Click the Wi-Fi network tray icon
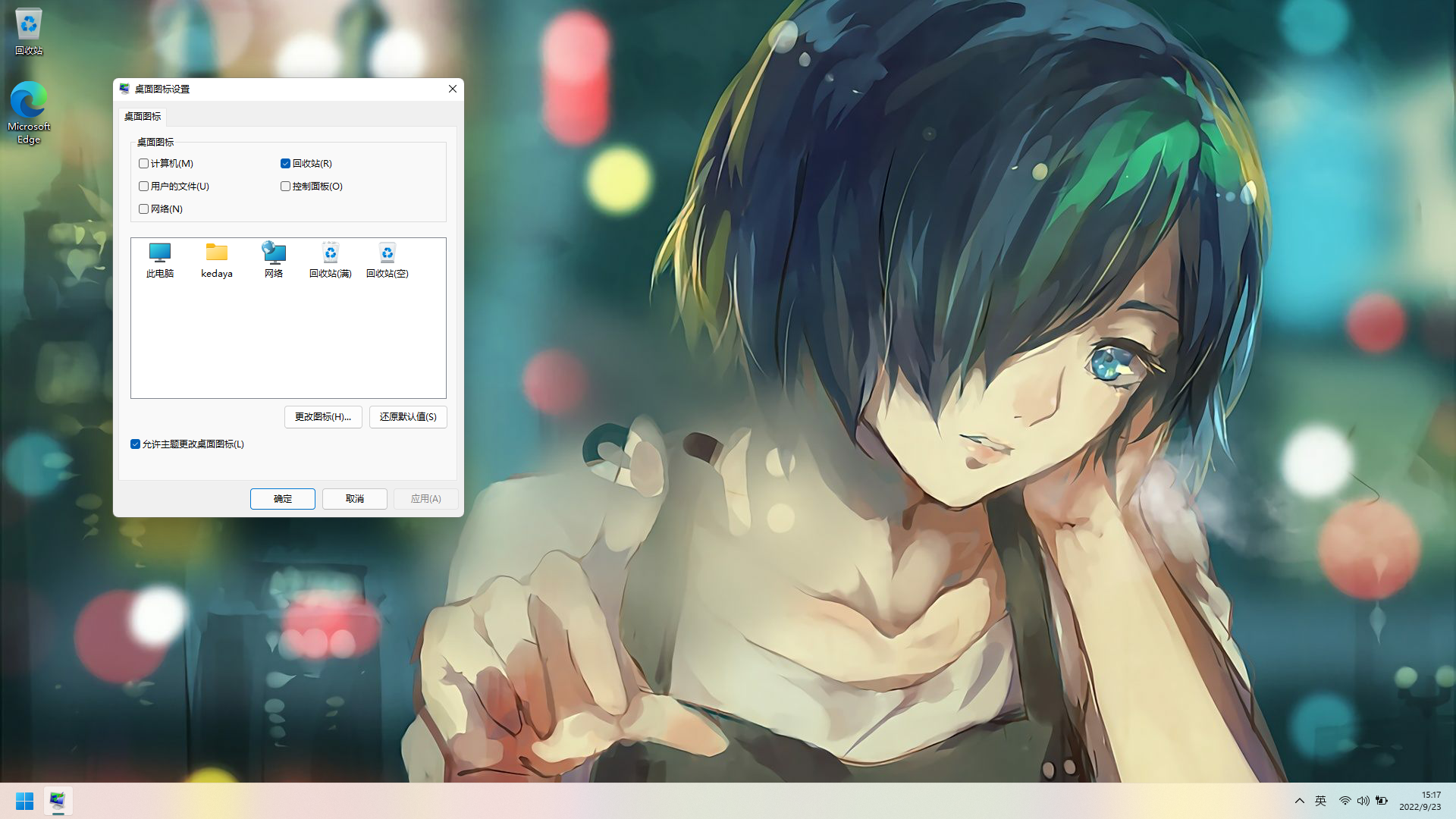 pyautogui.click(x=1345, y=801)
